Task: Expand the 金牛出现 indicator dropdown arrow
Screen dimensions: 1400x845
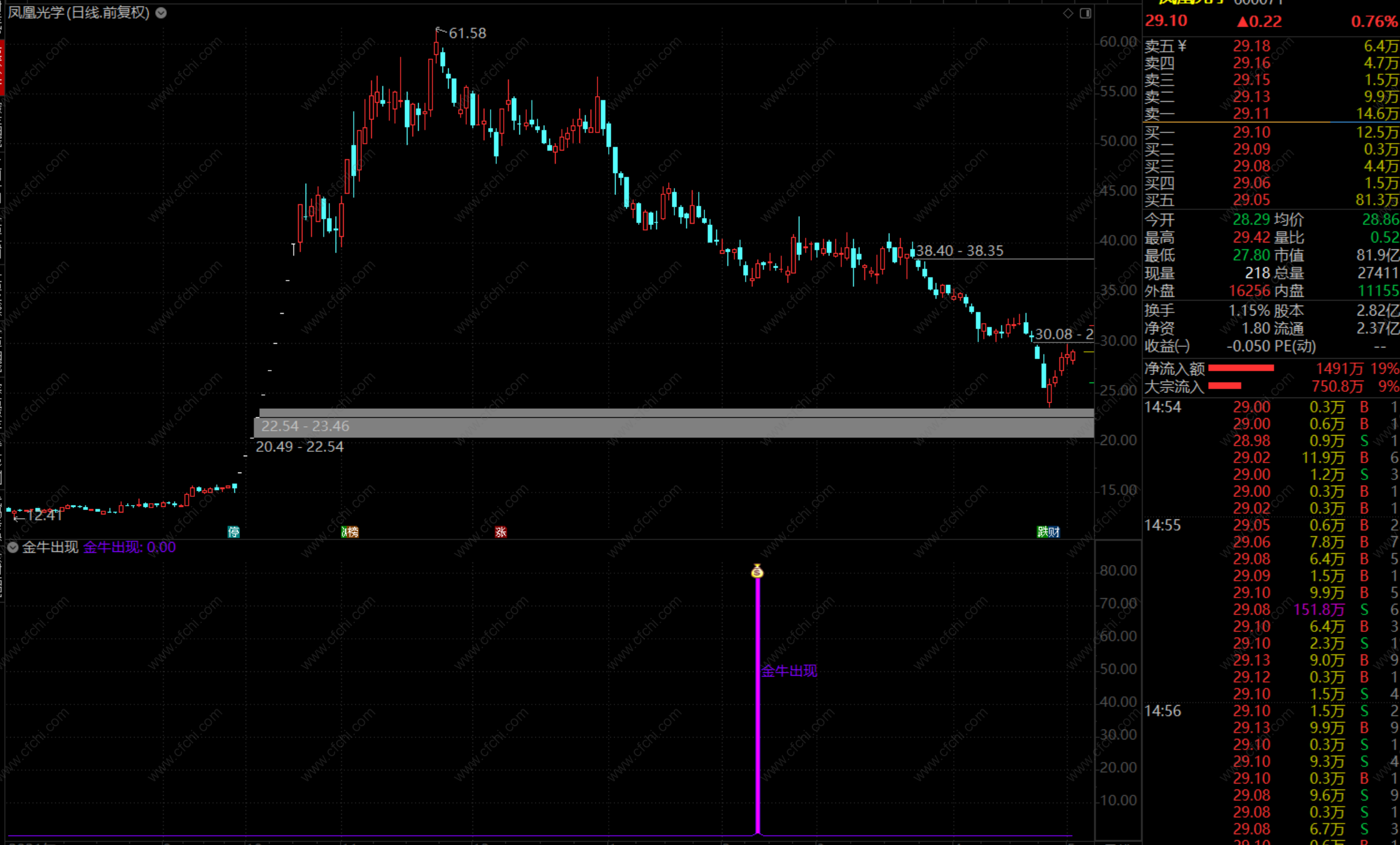Action: (x=12, y=547)
